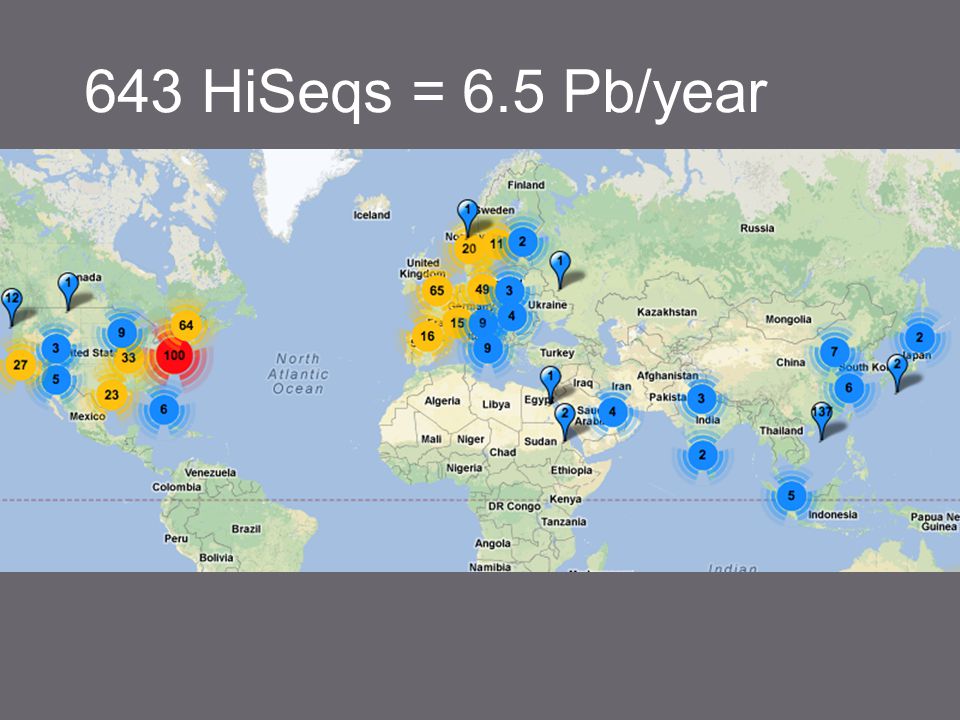Select the blue 6 cluster in eastern China

(849, 388)
